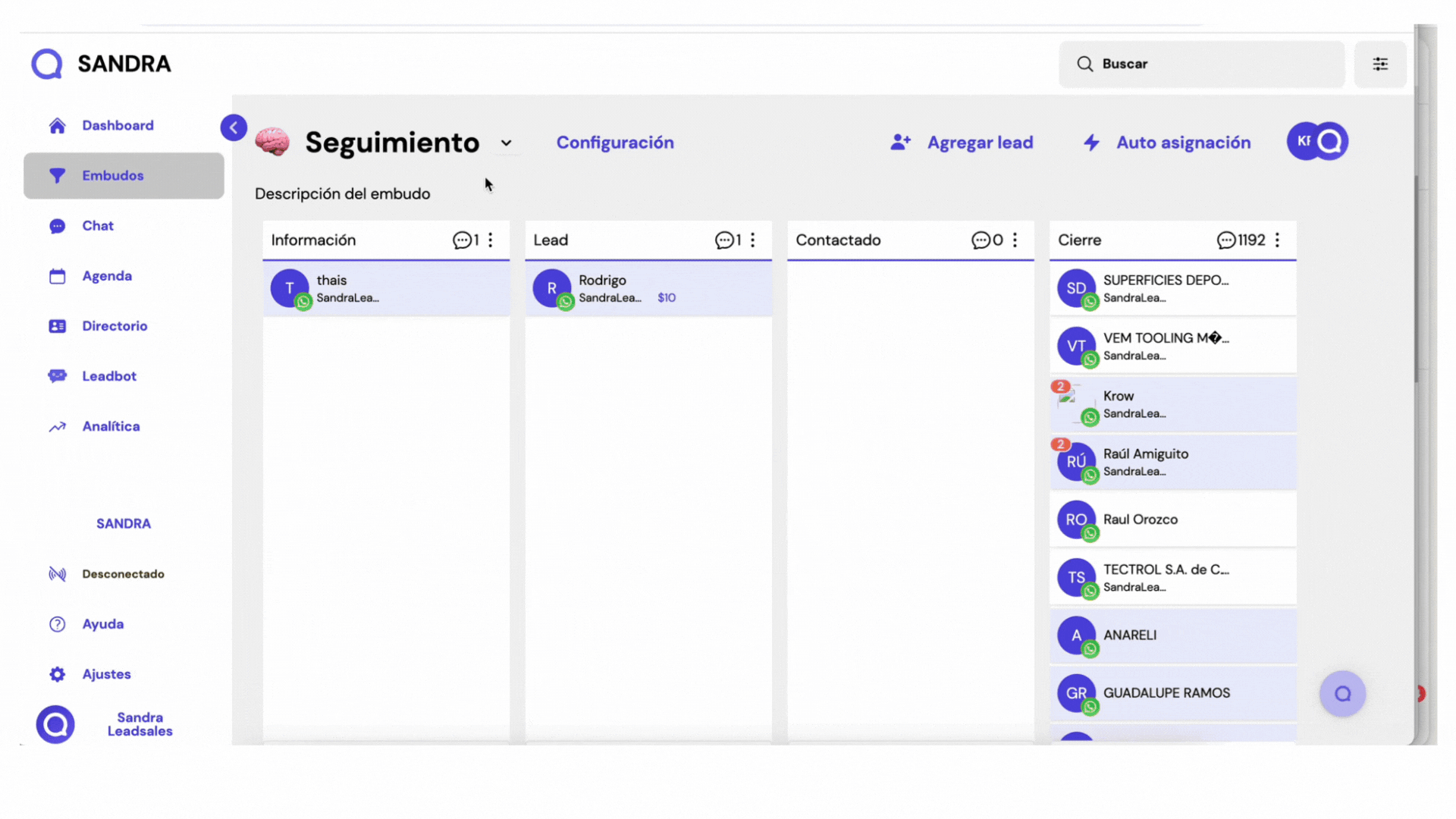Select Embudos menu item

(x=124, y=176)
